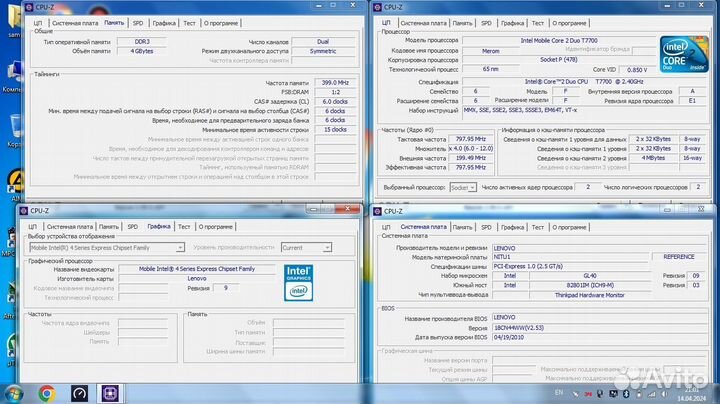Image resolution: width=720 pixels, height=404 pixels.
Task: Click the 4 GBytes memory size value
Action: pos(142,51)
